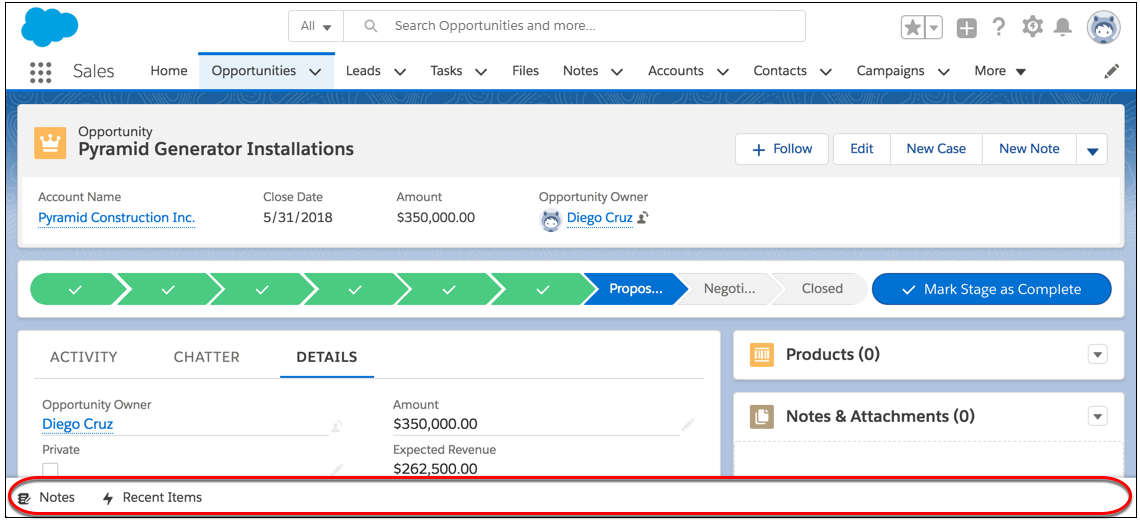Expand the Tasks tab chevron
This screenshot has width=1140, height=526.
[x=481, y=71]
